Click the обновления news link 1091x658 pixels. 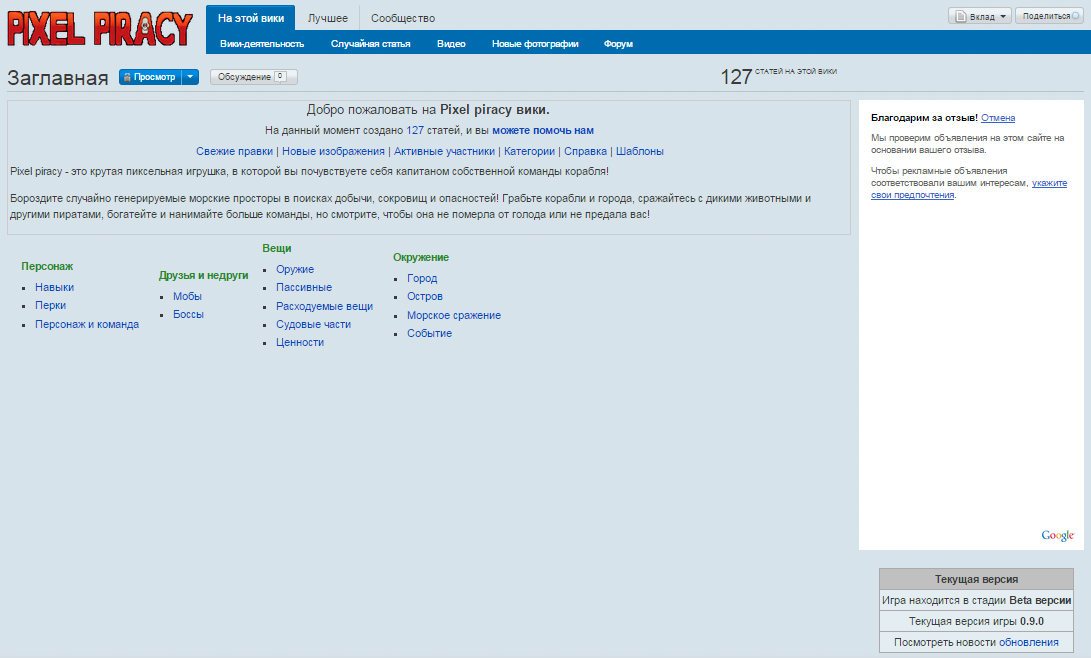pos(1028,642)
